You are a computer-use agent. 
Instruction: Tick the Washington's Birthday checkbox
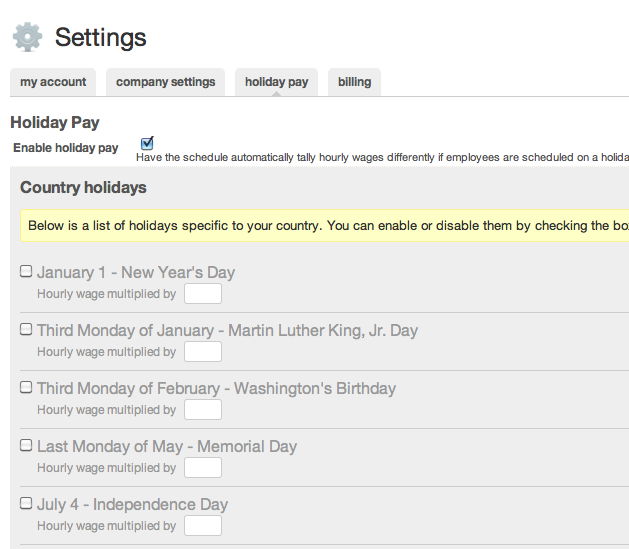(26, 388)
